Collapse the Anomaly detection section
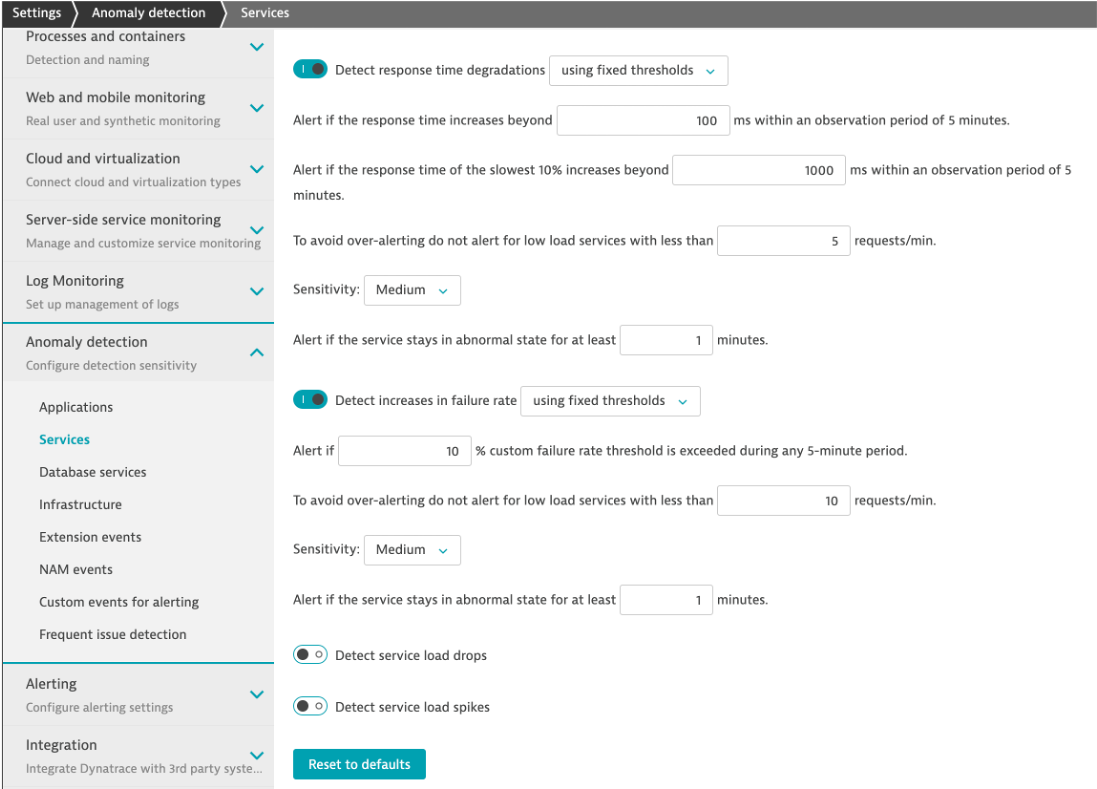This screenshot has width=1097, height=789. 256,352
